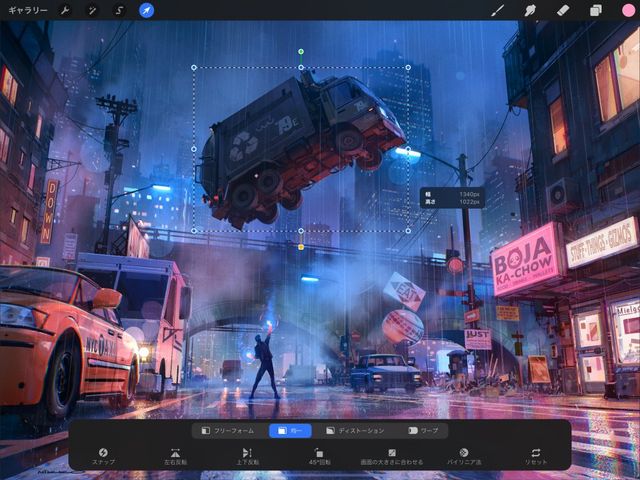Tap 画面の大きさに合わせる (Fit to Screen)

(391, 456)
